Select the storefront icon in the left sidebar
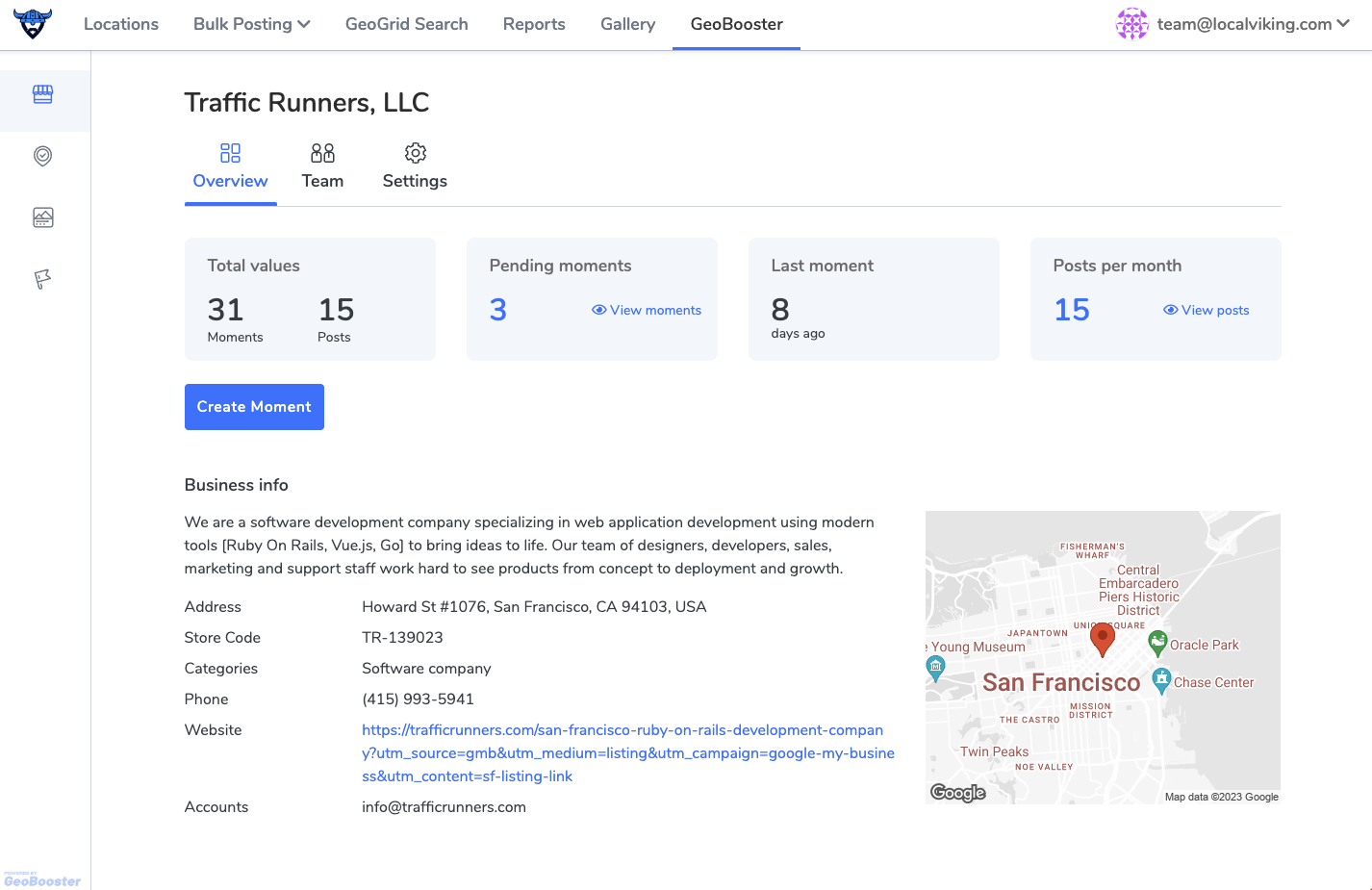This screenshot has height=890, width=1372. [x=42, y=93]
